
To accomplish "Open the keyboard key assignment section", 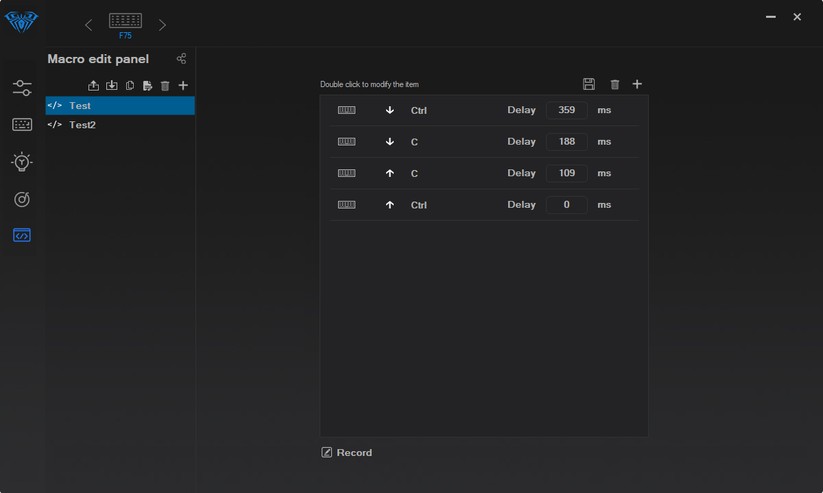I will [x=22, y=125].
